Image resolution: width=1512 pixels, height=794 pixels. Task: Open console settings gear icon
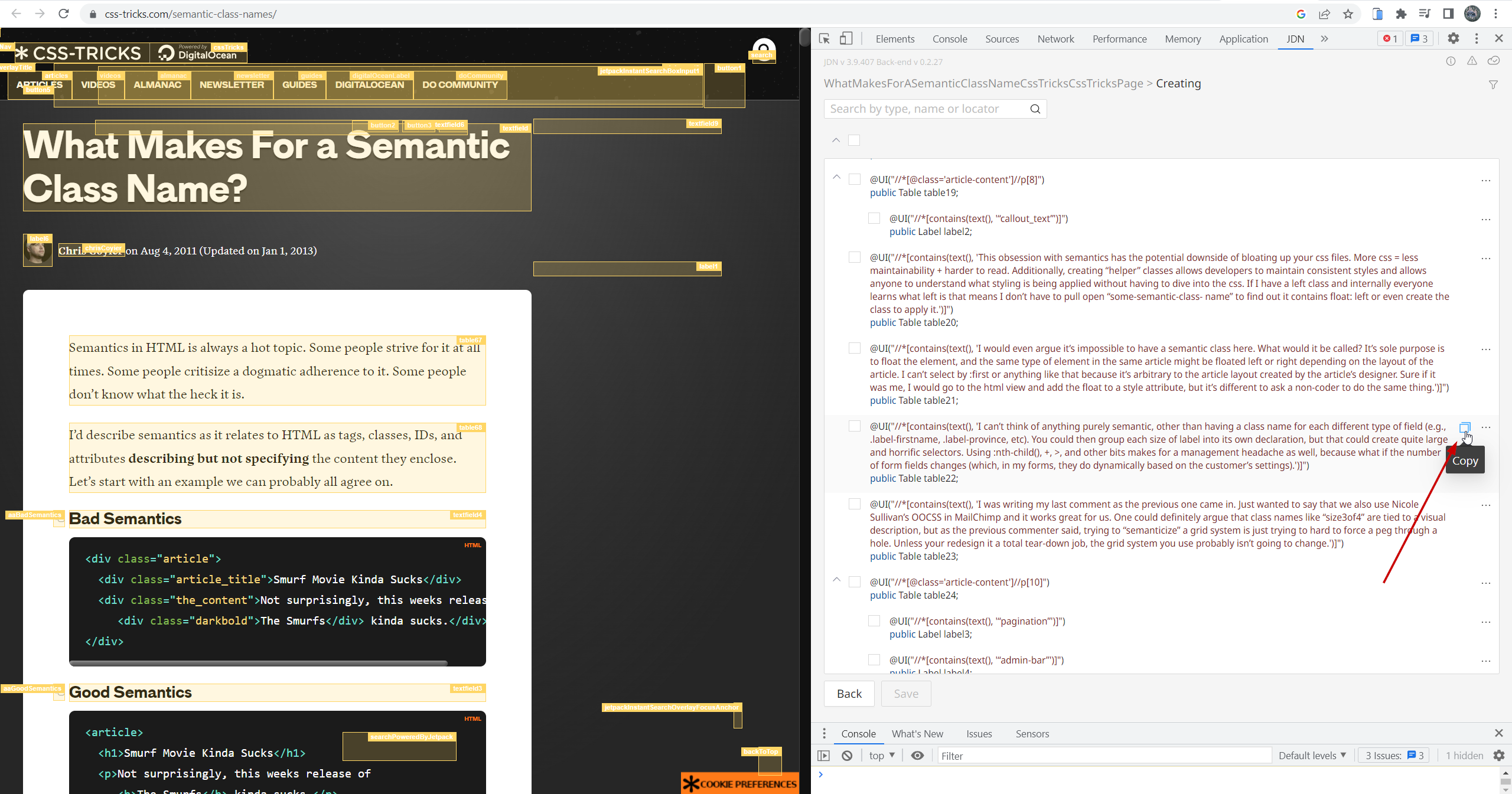[1499, 756]
